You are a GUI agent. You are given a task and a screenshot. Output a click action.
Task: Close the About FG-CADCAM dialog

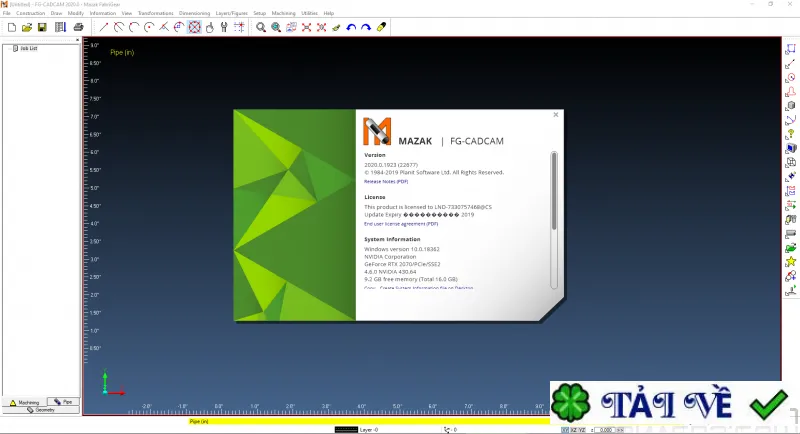[556, 115]
